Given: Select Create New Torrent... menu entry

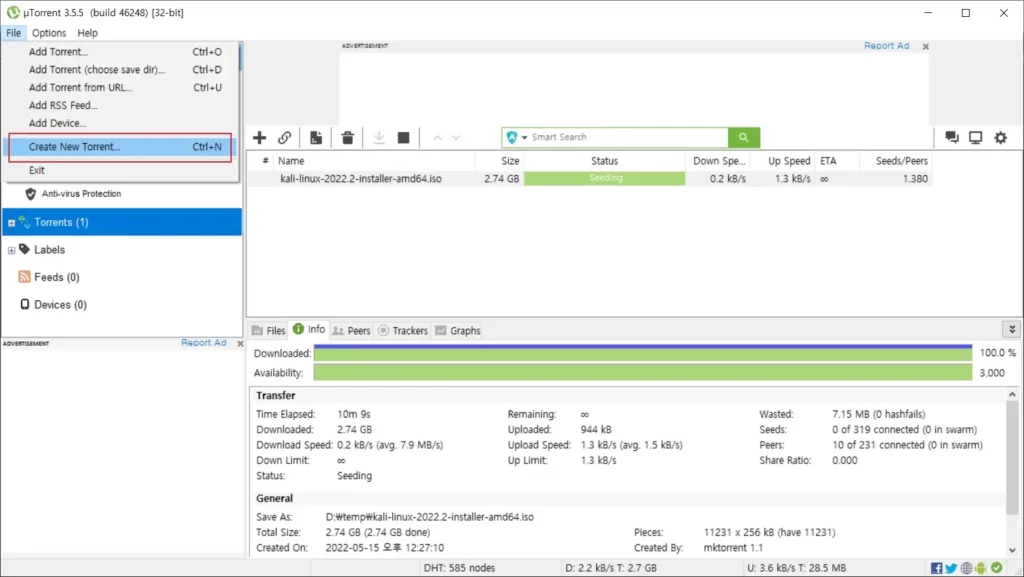Looking at the screenshot, I should point(121,147).
